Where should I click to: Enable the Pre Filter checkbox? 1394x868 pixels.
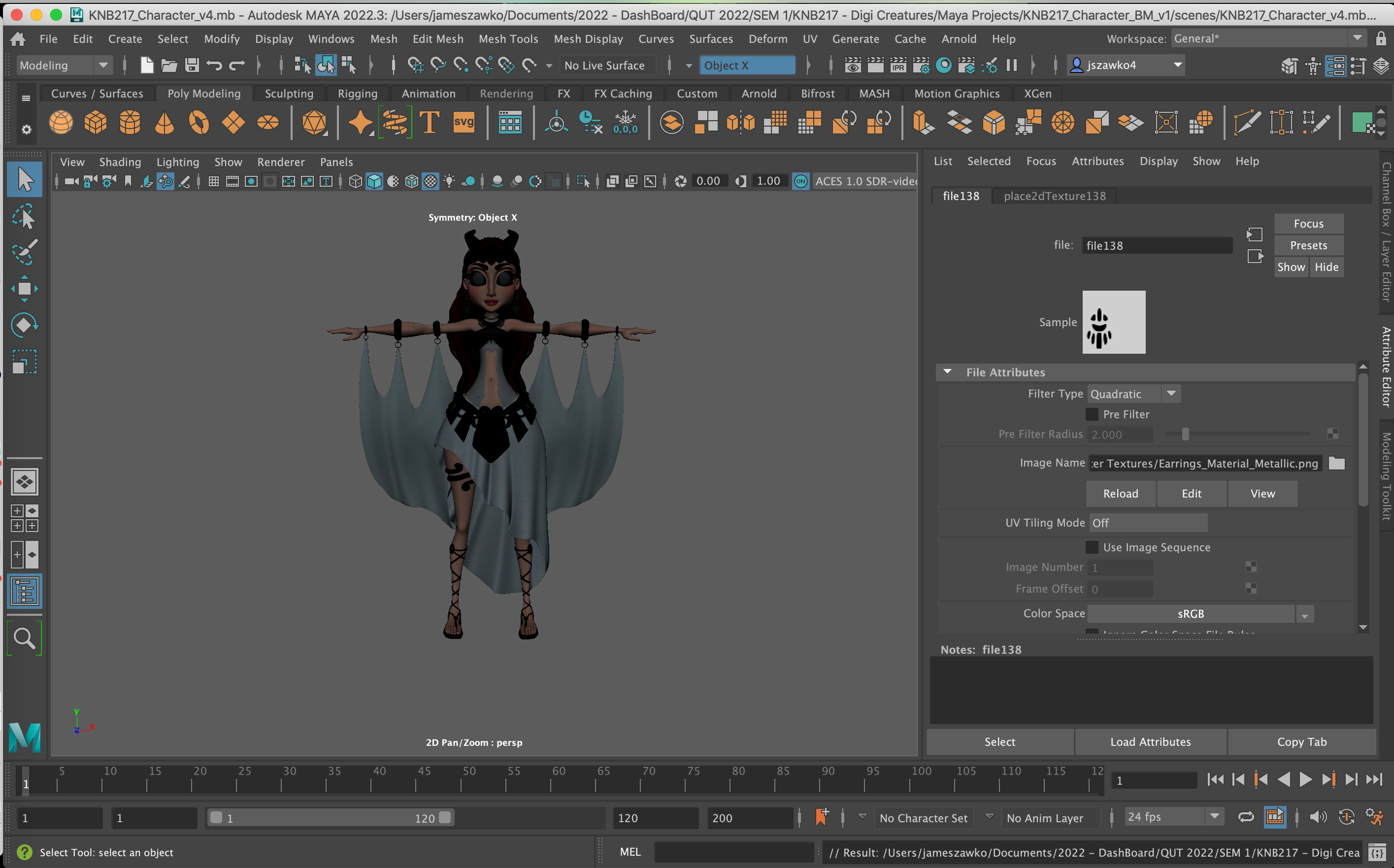1092,414
